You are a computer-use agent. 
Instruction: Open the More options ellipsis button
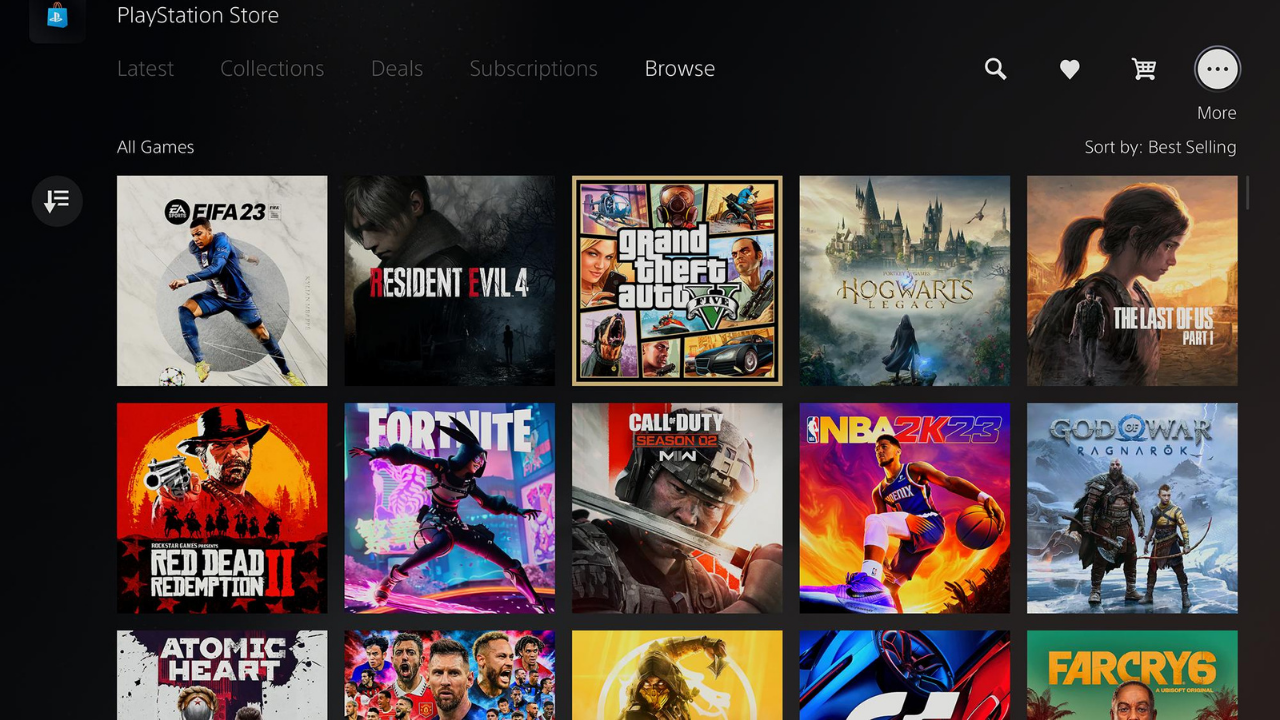click(1217, 69)
